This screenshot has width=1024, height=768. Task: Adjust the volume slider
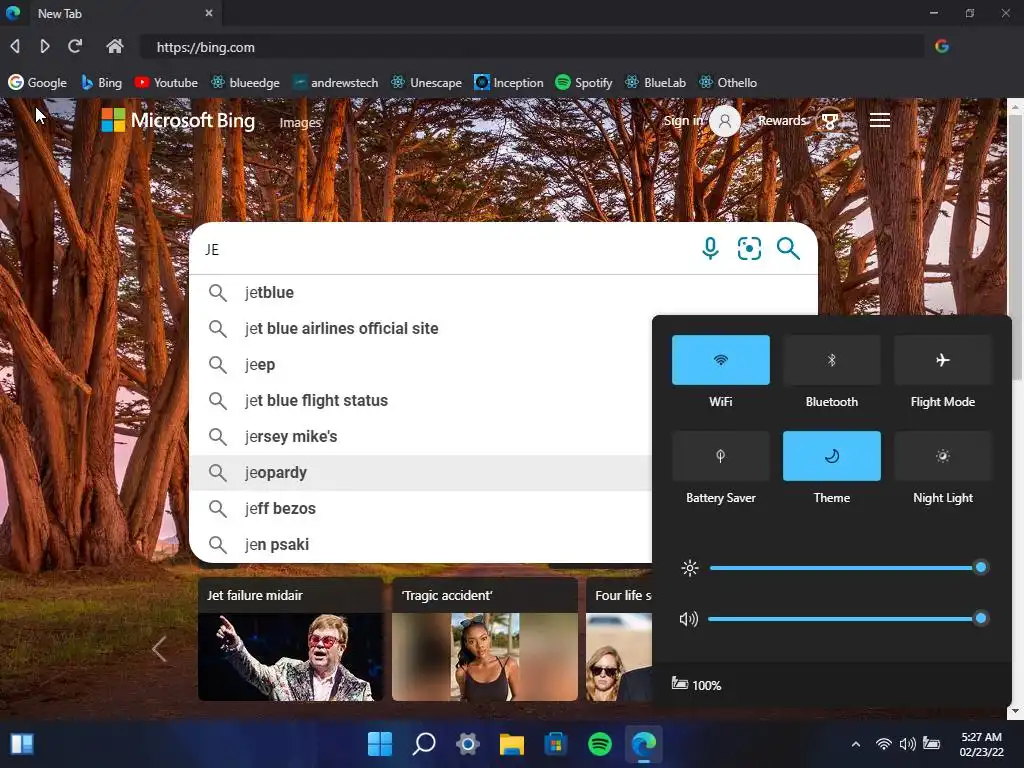[x=848, y=618]
